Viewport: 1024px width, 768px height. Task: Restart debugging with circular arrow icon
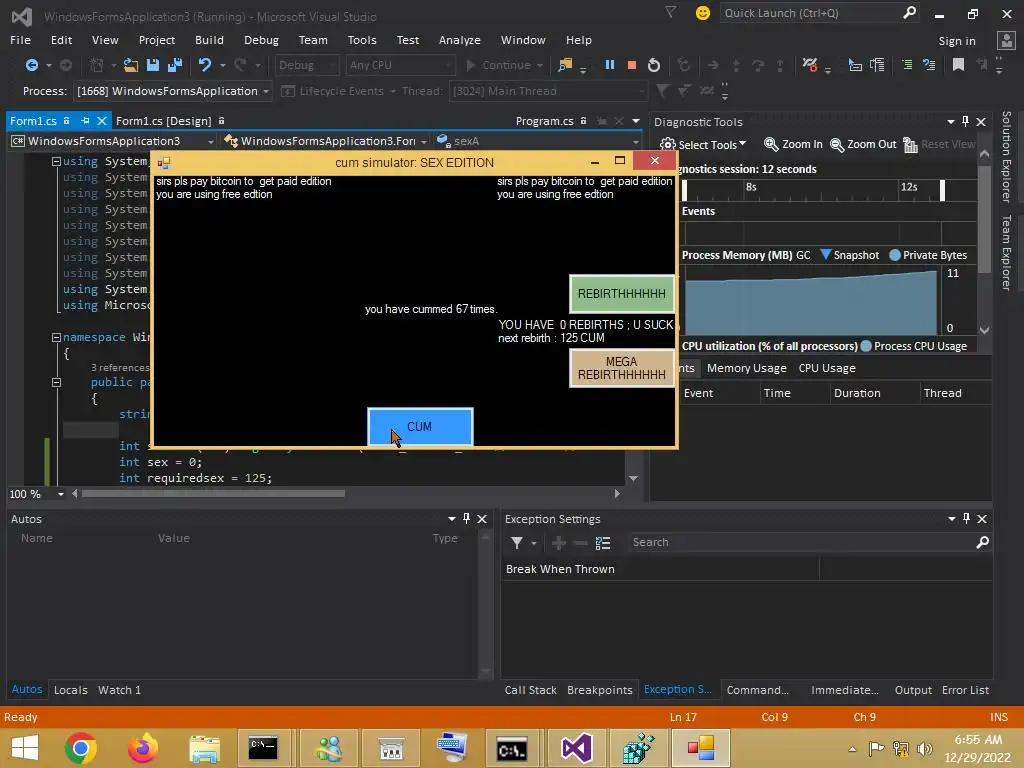point(654,65)
